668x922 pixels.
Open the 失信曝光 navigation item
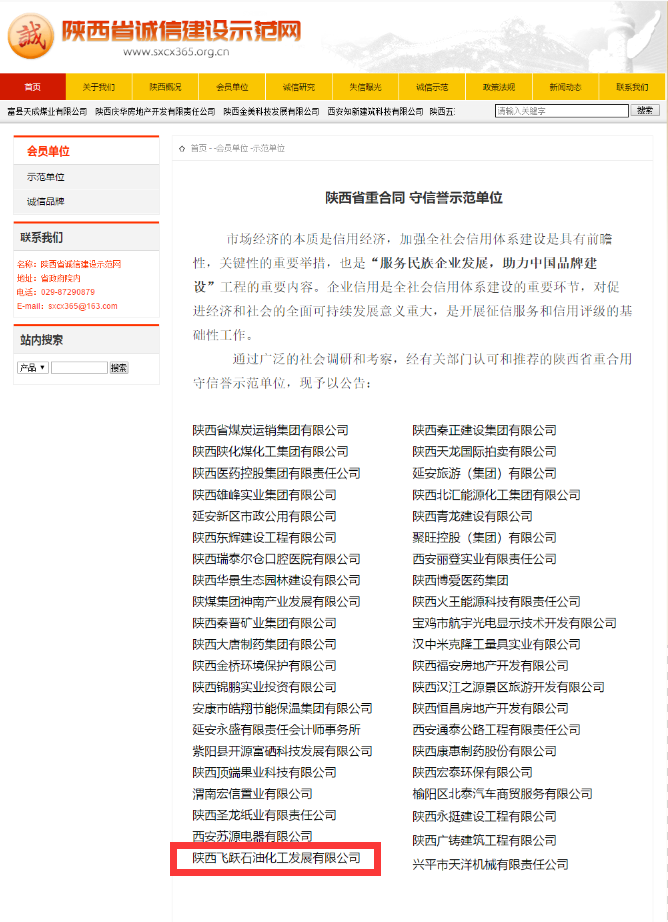[x=365, y=87]
